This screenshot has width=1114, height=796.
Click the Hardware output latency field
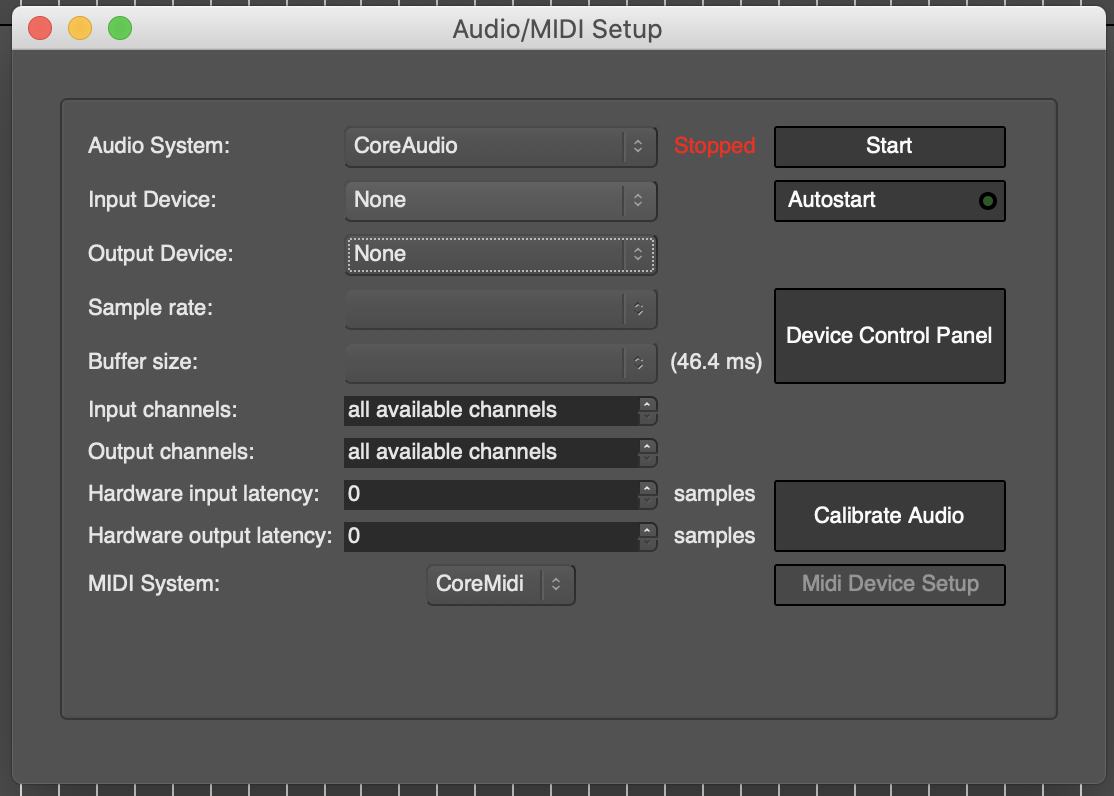490,536
